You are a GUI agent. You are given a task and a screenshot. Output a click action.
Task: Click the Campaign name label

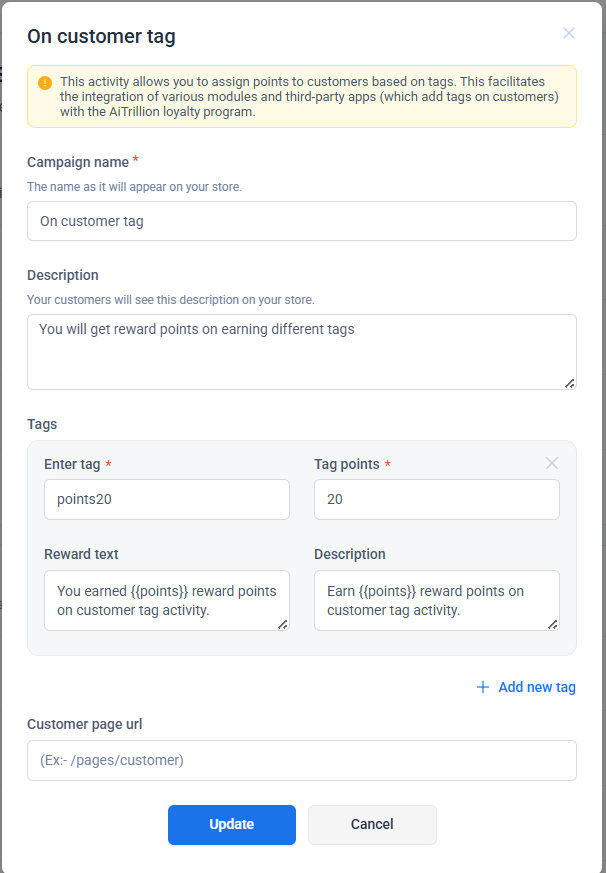pos(78,162)
